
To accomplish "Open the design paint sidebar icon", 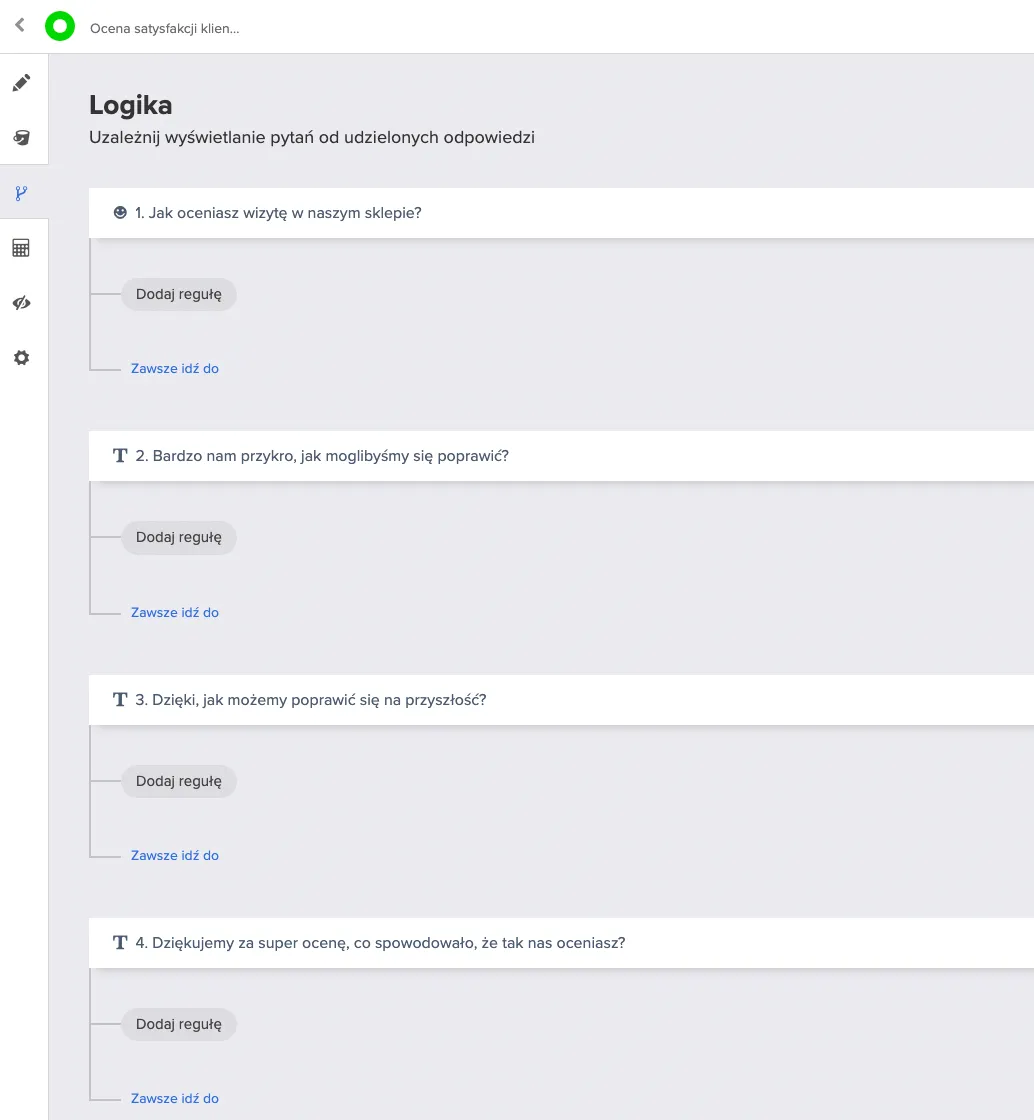I will click(21, 138).
